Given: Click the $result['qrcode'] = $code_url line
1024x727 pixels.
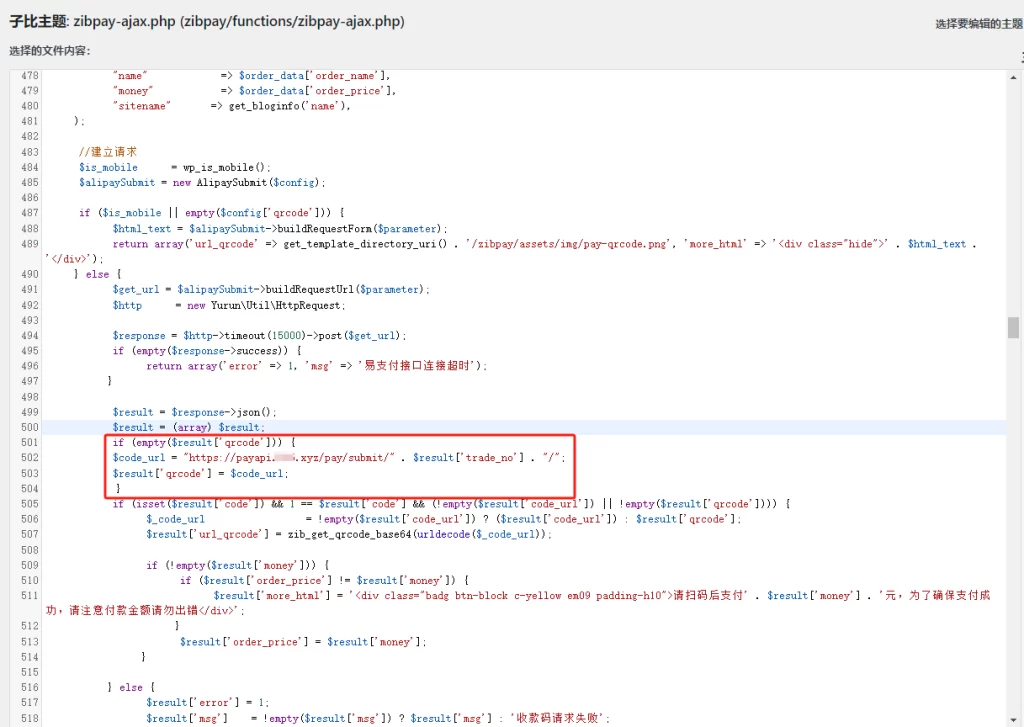Looking at the screenshot, I should click(x=201, y=473).
